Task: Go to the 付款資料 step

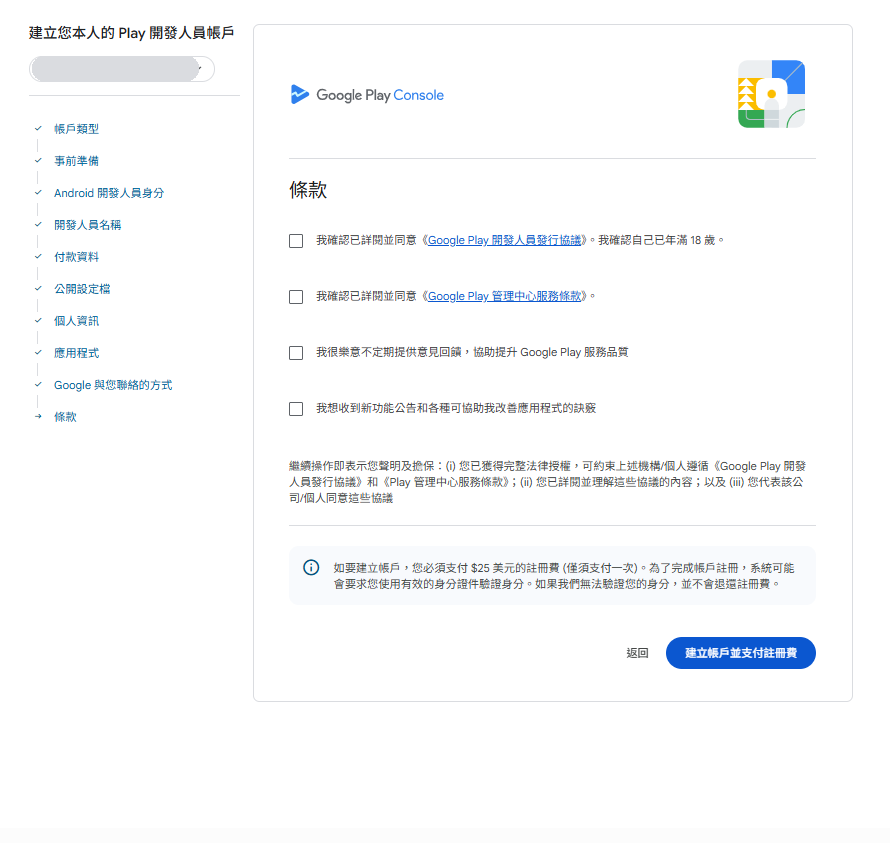Action: [76, 257]
